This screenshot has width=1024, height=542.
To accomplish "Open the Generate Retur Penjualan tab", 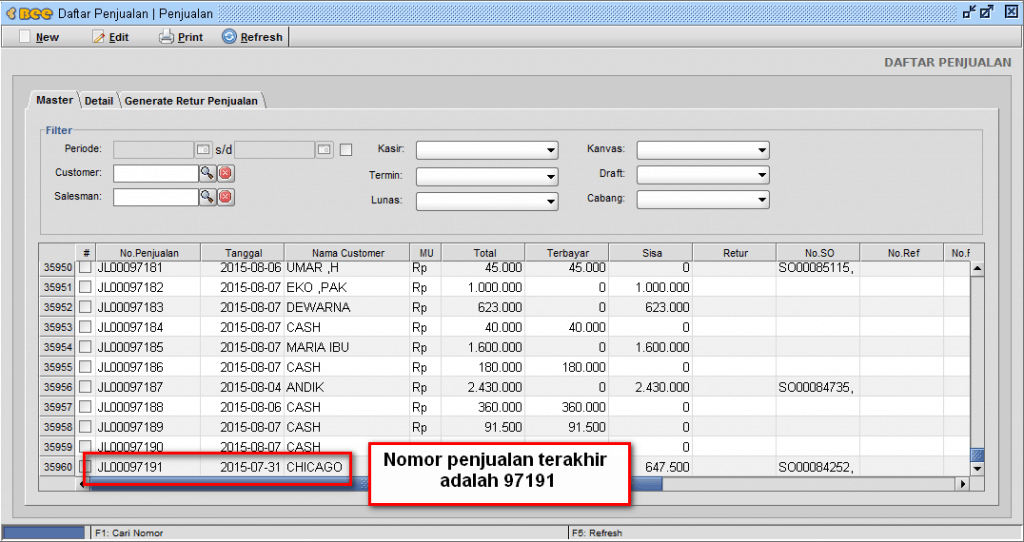I will pos(191,101).
